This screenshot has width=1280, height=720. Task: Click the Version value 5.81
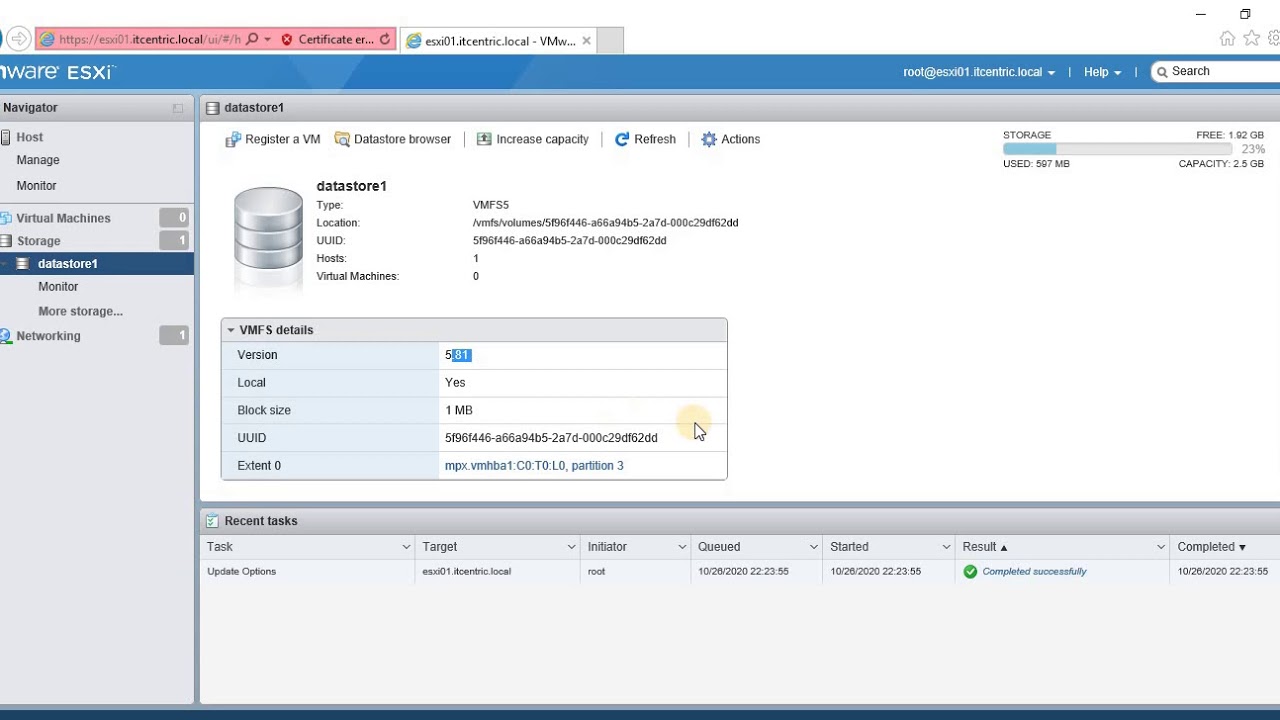[457, 355]
